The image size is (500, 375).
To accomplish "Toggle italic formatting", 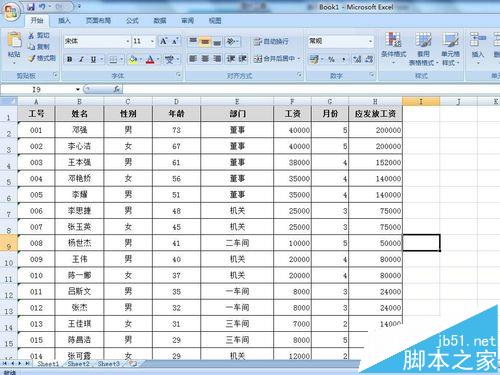I will [x=81, y=59].
